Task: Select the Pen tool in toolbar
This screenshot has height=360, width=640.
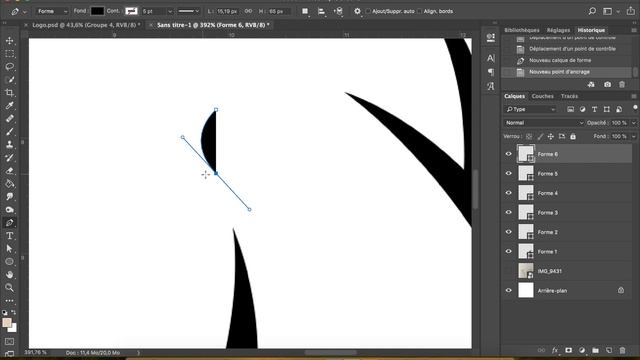Action: tap(9, 223)
